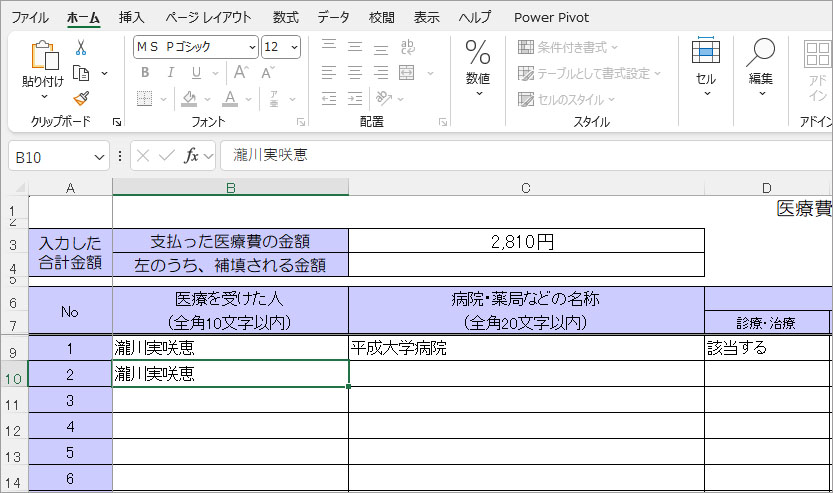The image size is (833, 493).
Task: Switch to the データ tab
Action: 334,18
